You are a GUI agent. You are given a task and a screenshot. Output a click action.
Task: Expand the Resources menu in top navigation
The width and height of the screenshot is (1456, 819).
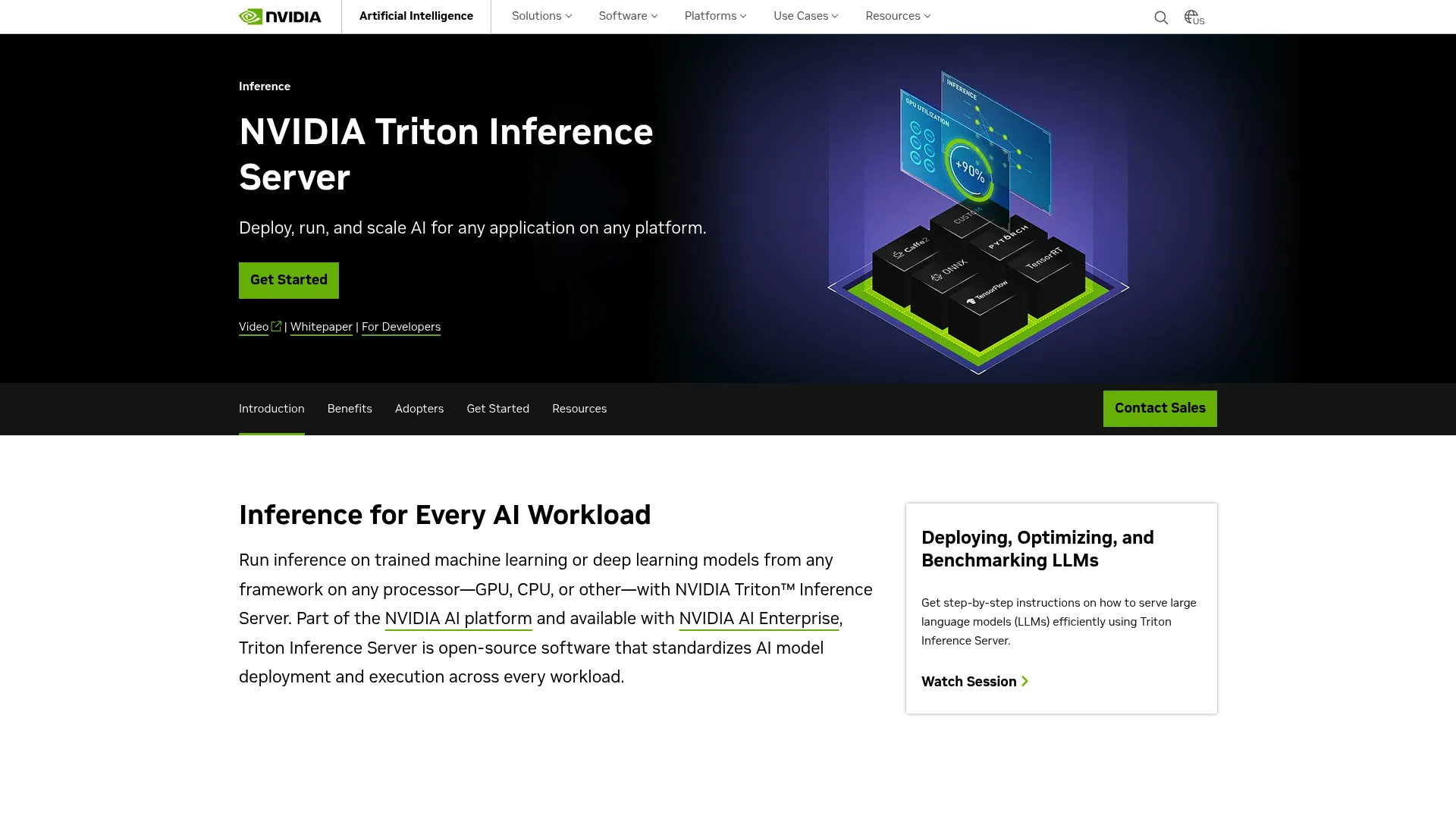(898, 16)
